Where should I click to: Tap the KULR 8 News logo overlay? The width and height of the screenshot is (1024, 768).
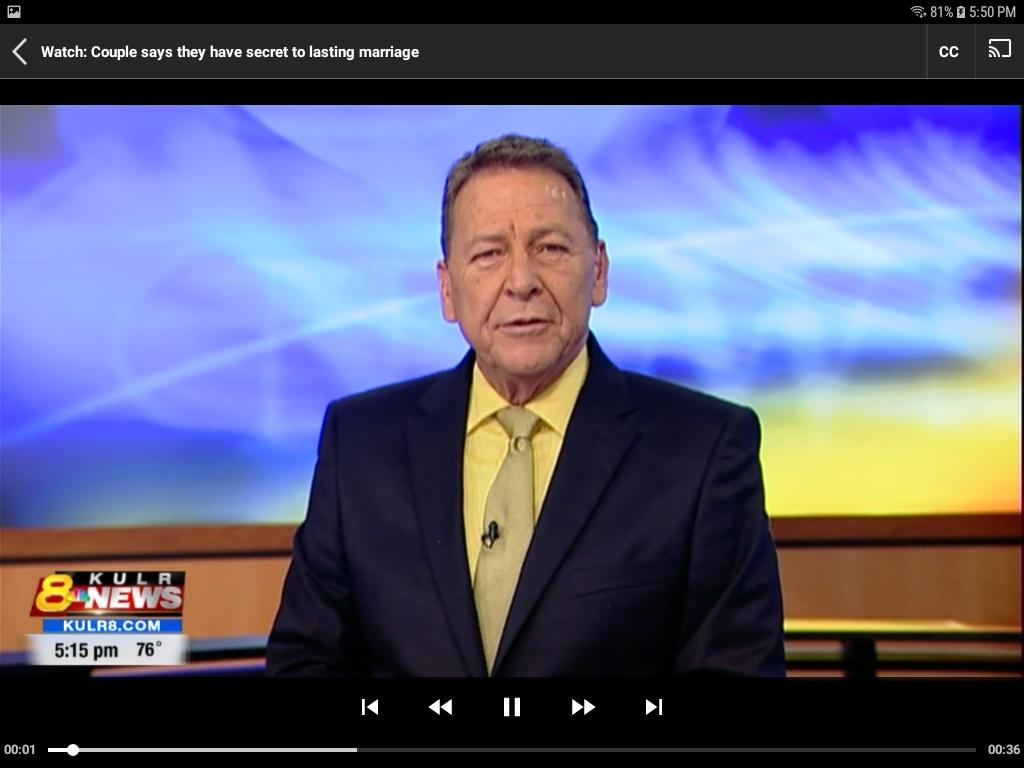point(108,593)
